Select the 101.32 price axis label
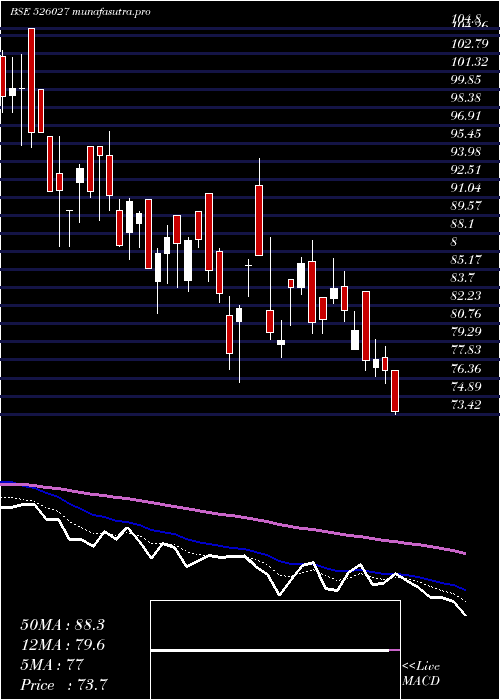 (x=469, y=62)
